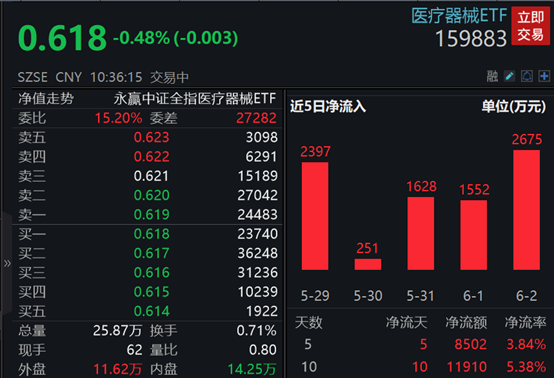Click the 融 margin trading icon

coord(492,76)
